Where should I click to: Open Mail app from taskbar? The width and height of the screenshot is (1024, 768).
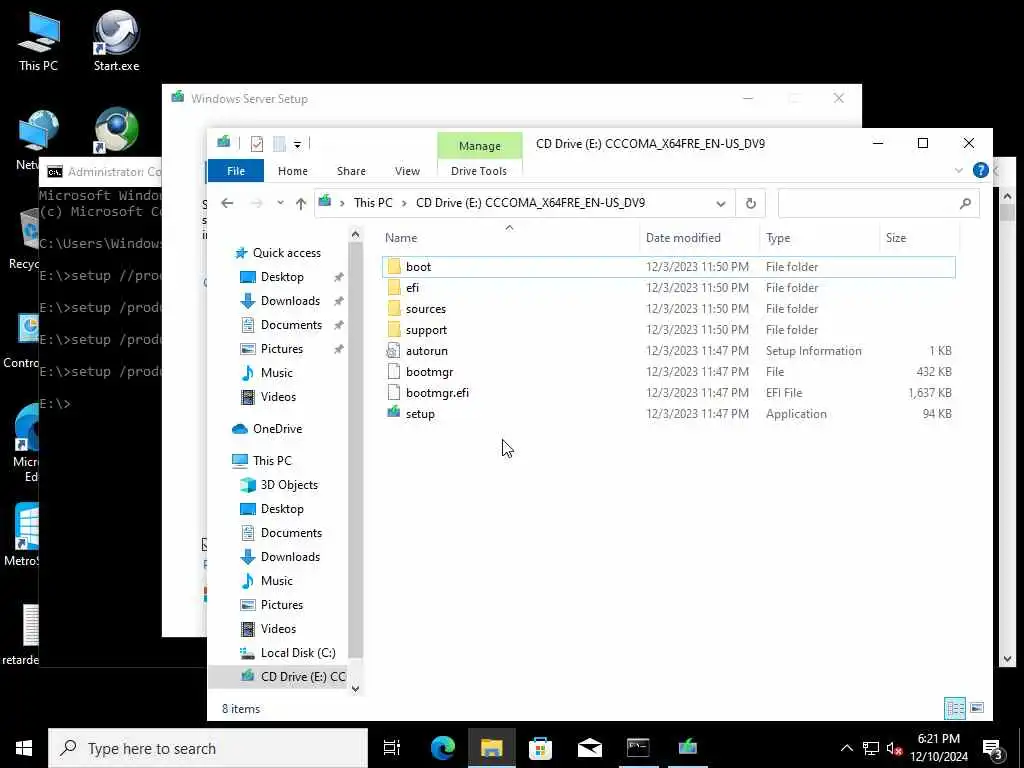(x=589, y=748)
